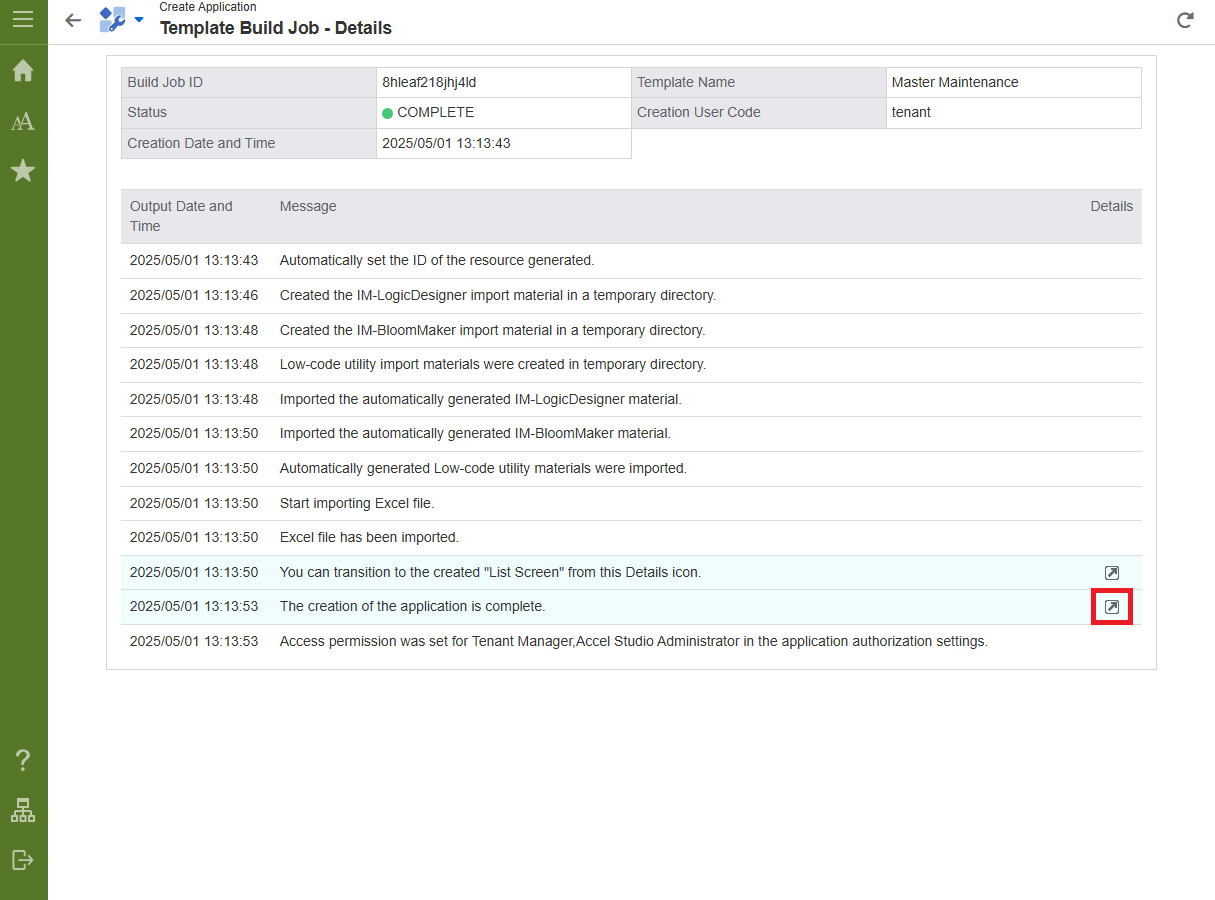Viewport: 1215px width, 900px height.
Task: Click the Message column header
Action: click(308, 206)
